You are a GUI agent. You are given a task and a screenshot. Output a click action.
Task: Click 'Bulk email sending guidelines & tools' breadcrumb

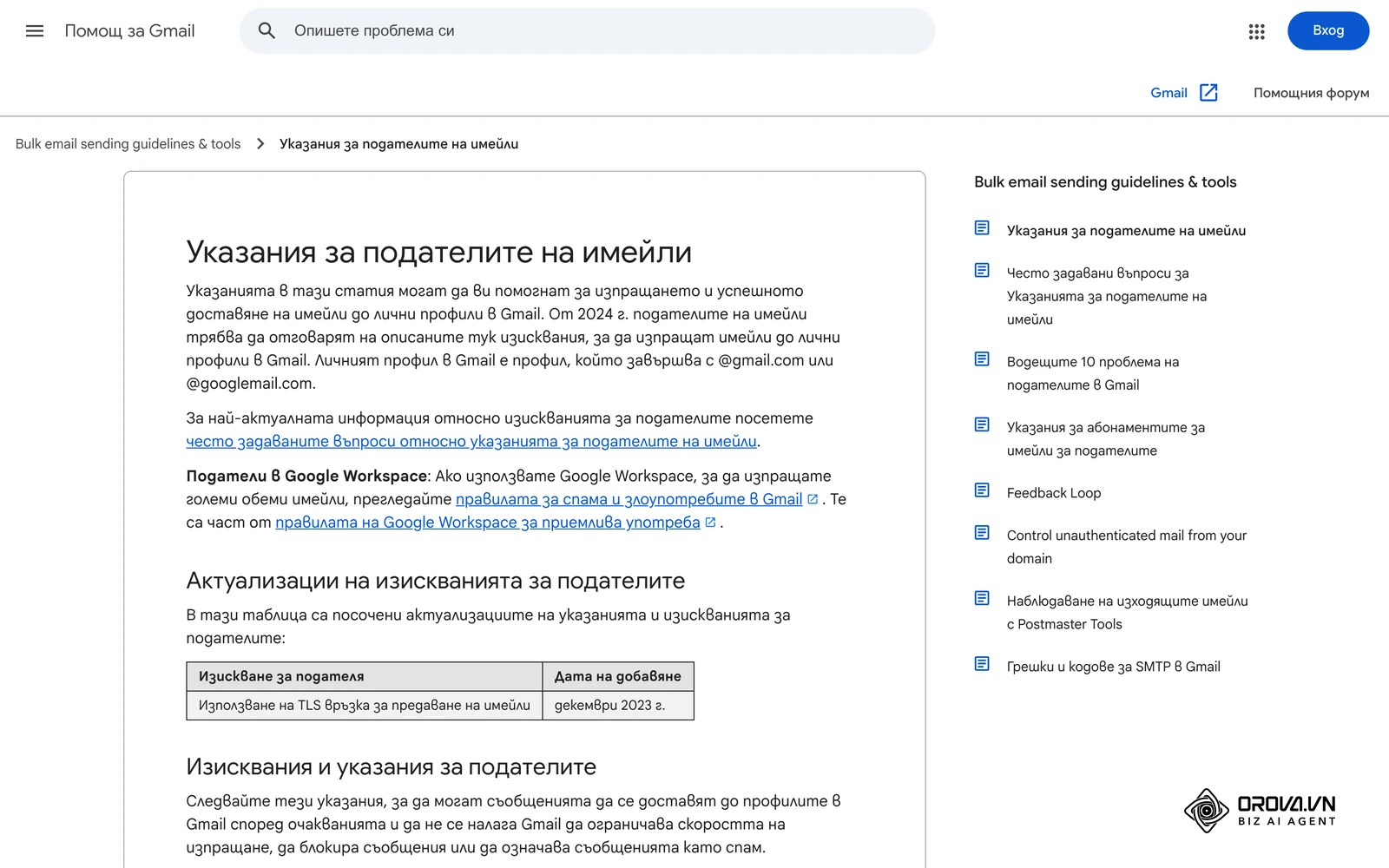128,144
